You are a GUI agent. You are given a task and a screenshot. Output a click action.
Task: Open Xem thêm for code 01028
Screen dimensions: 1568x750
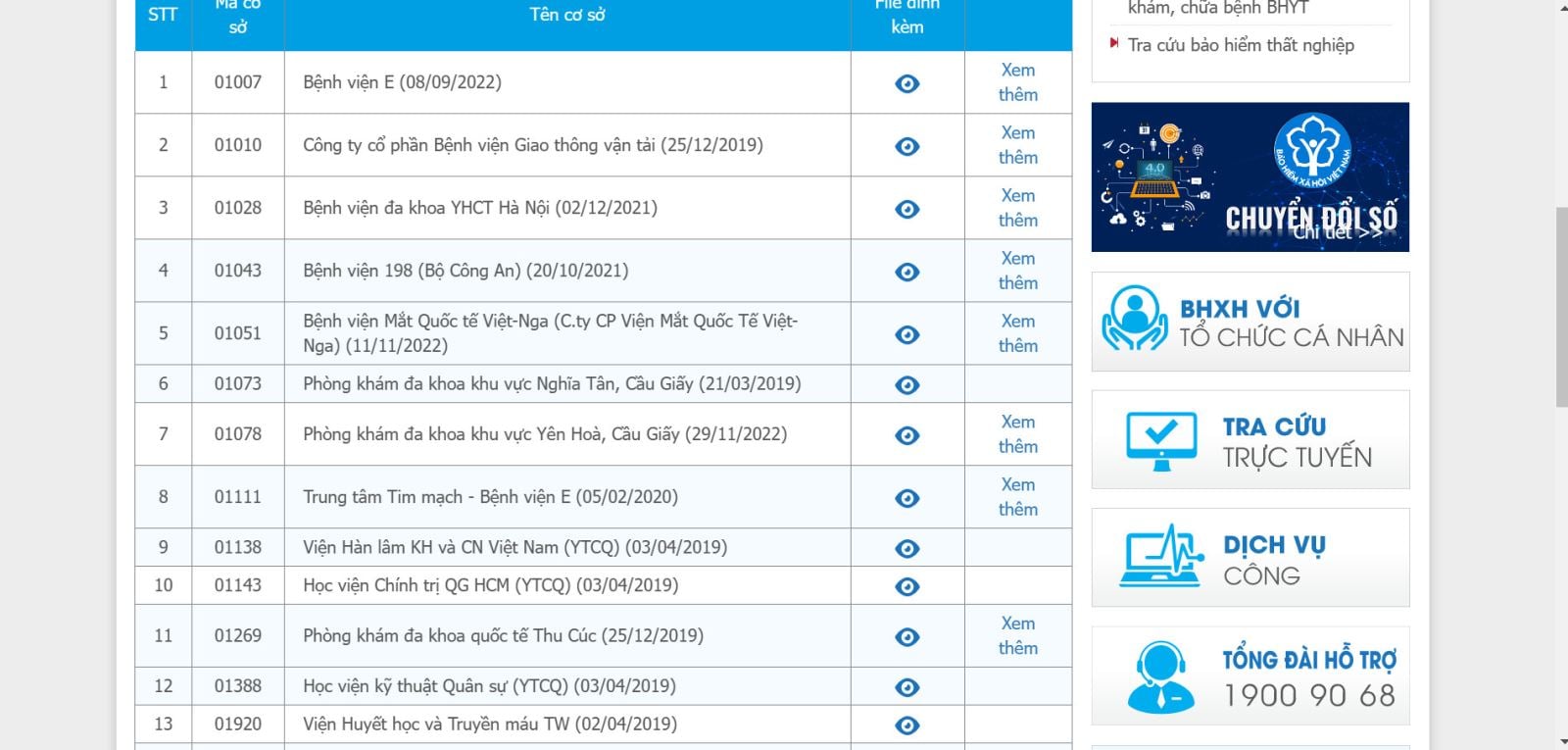[1018, 208]
